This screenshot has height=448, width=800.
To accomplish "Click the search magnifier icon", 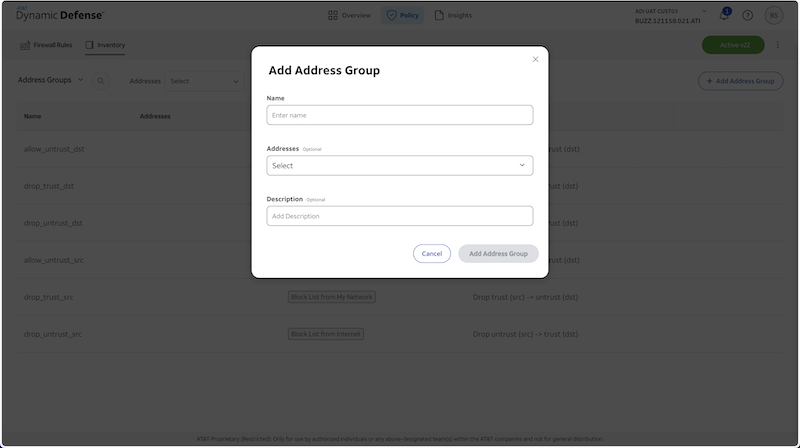I will (101, 81).
